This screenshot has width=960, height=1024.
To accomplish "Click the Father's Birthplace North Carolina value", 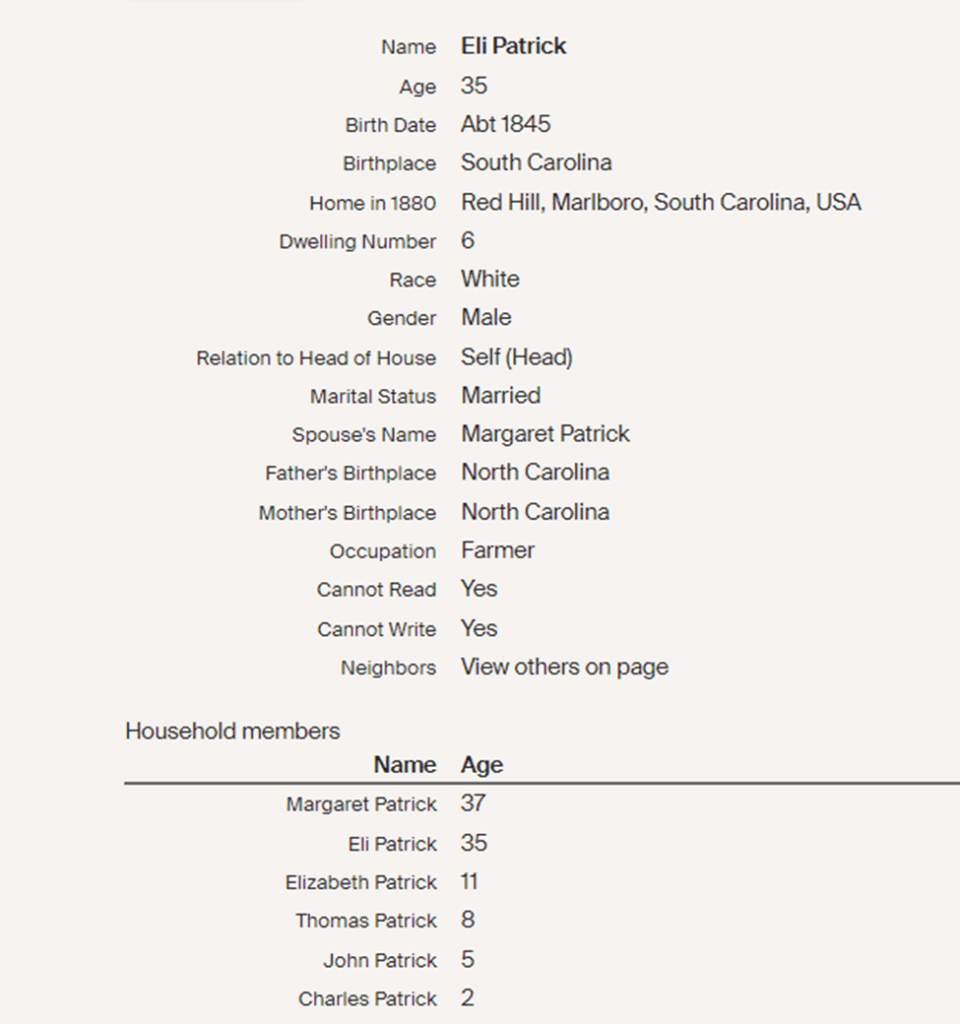I will coord(535,472).
